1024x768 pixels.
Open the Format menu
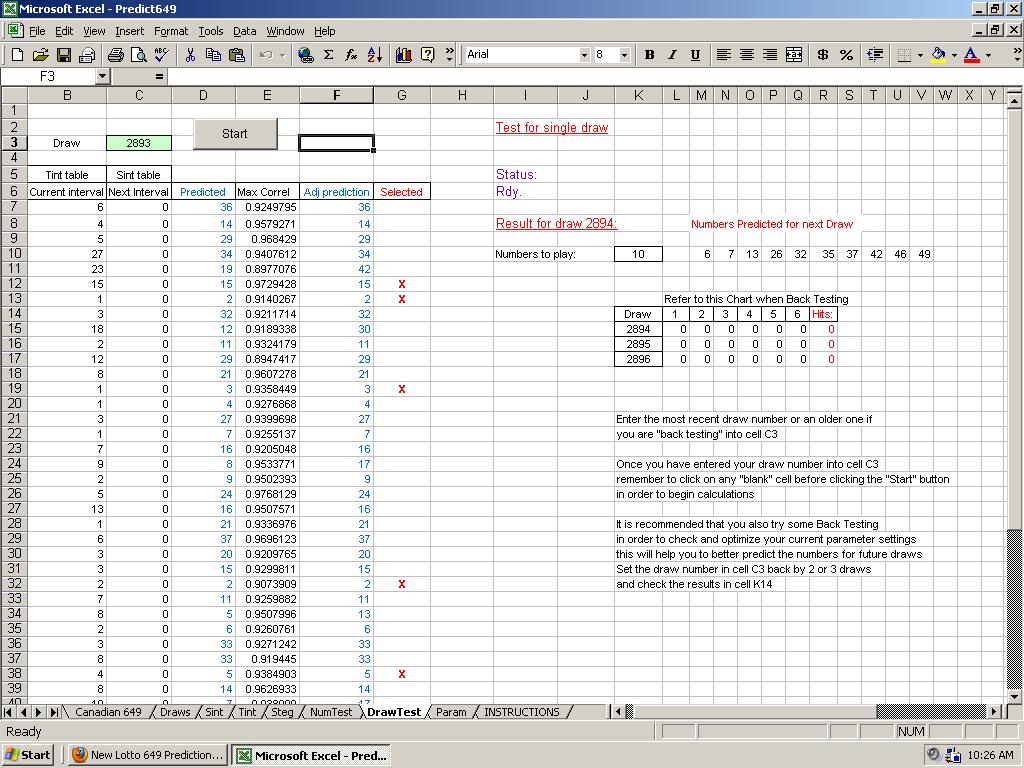(170, 31)
